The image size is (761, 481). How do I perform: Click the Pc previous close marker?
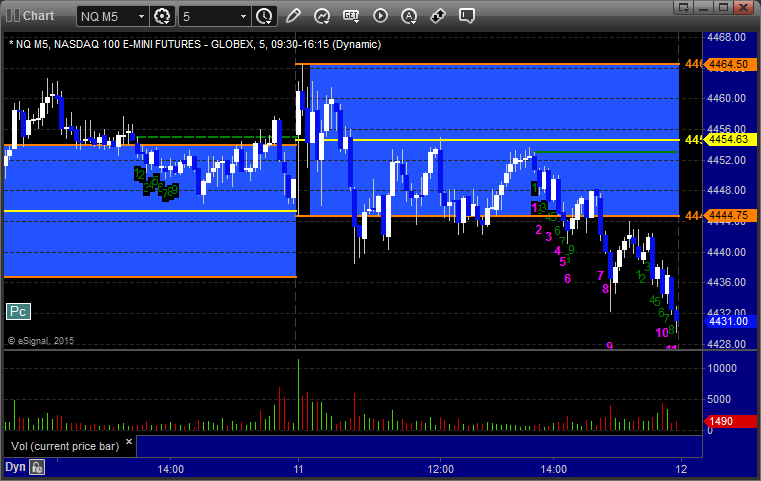tap(18, 312)
